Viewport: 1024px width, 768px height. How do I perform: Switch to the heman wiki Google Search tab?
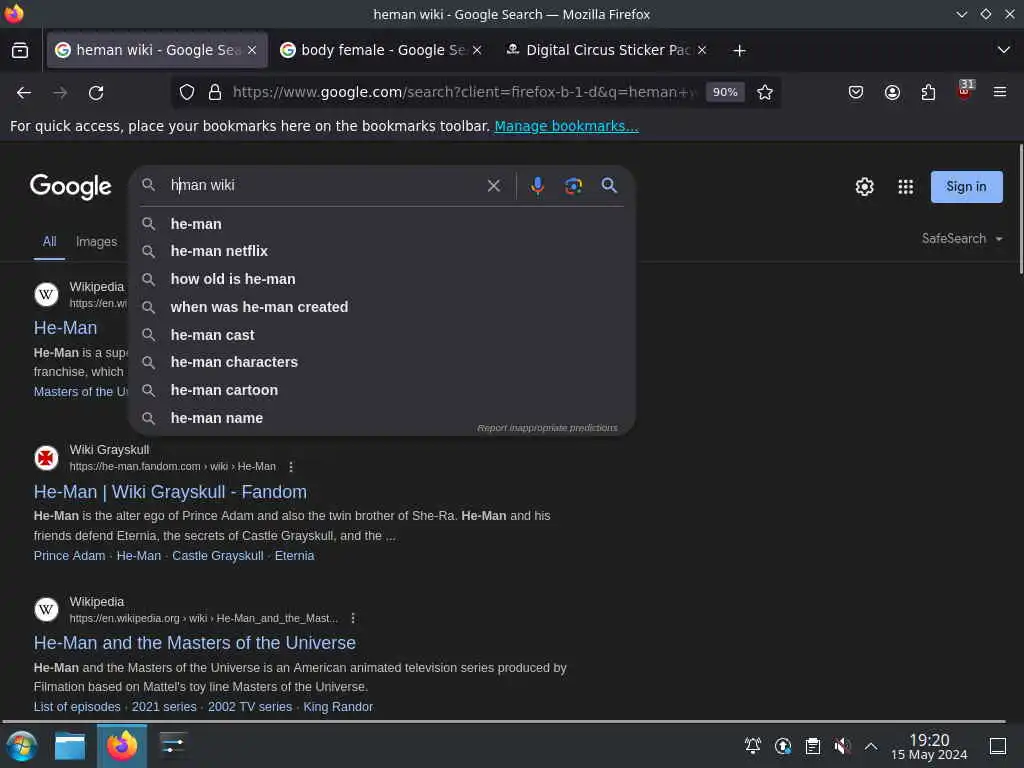[157, 50]
